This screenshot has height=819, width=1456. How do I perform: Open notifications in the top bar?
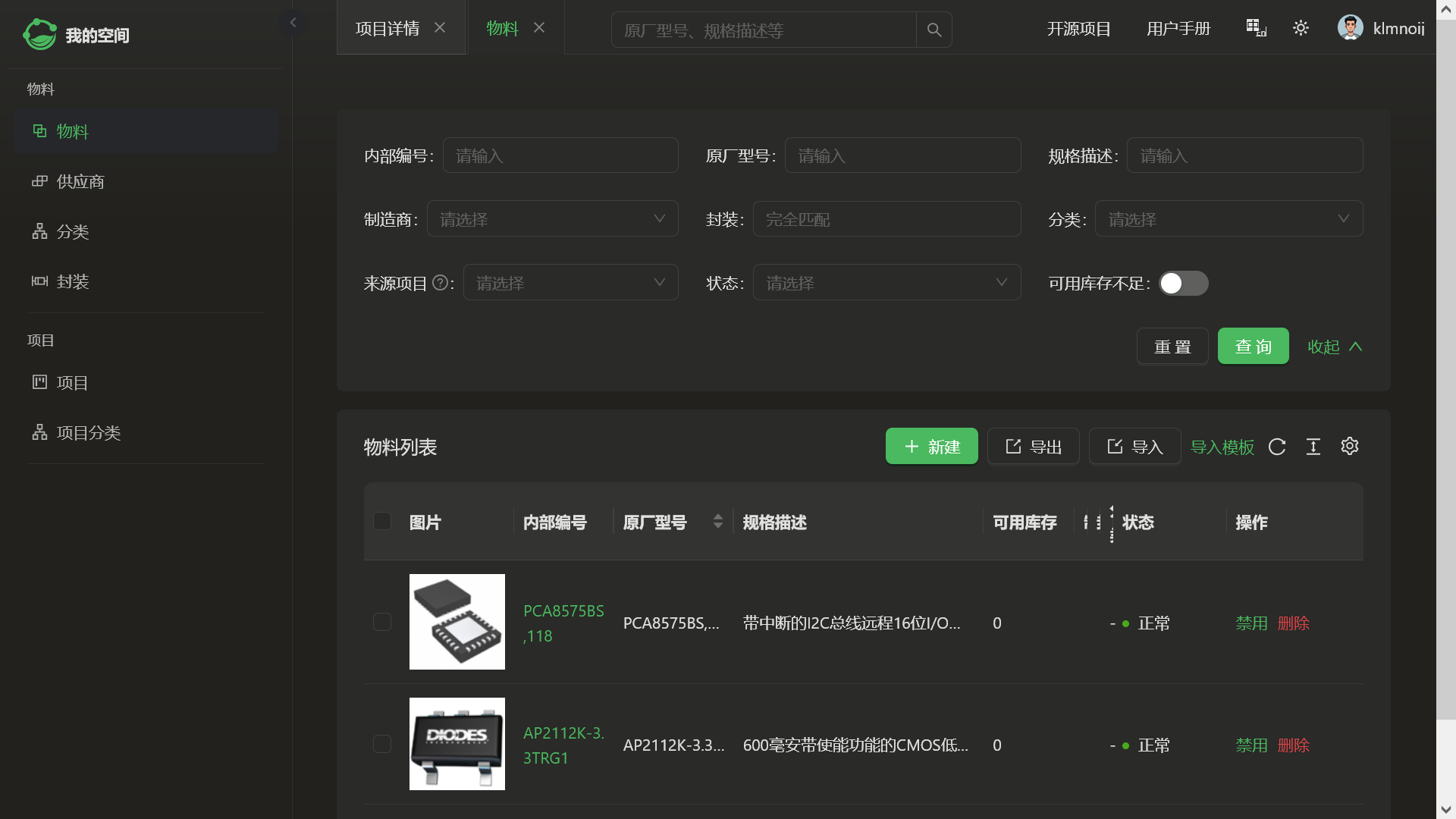(x=1255, y=28)
